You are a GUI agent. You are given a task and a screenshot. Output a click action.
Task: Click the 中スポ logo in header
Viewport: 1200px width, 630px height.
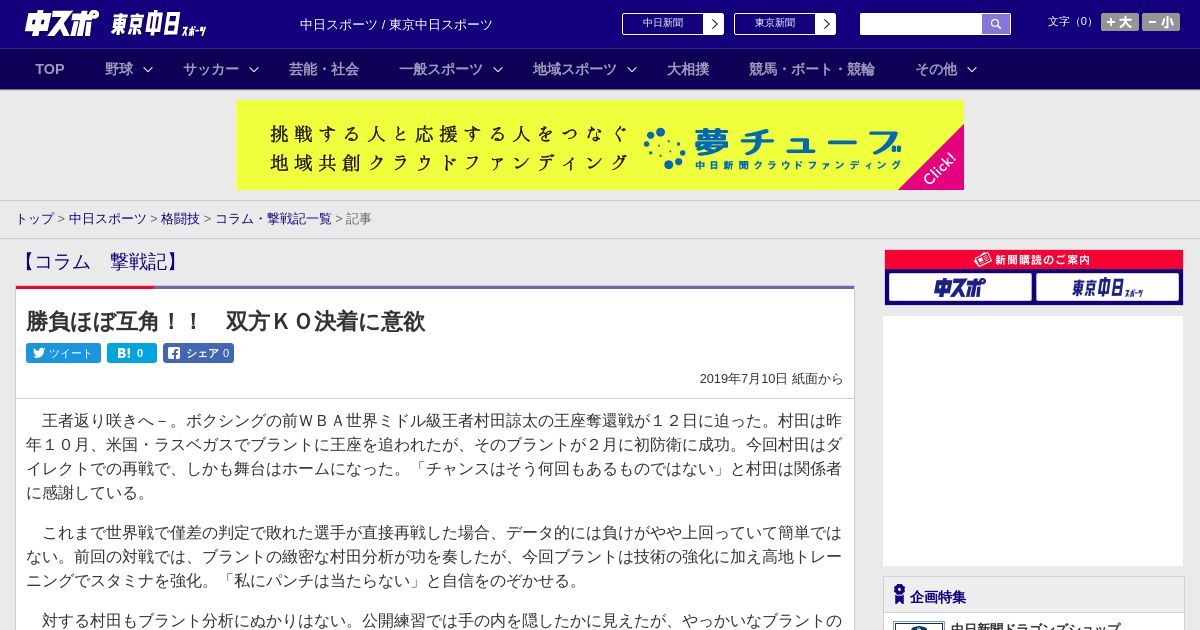[x=61, y=23]
